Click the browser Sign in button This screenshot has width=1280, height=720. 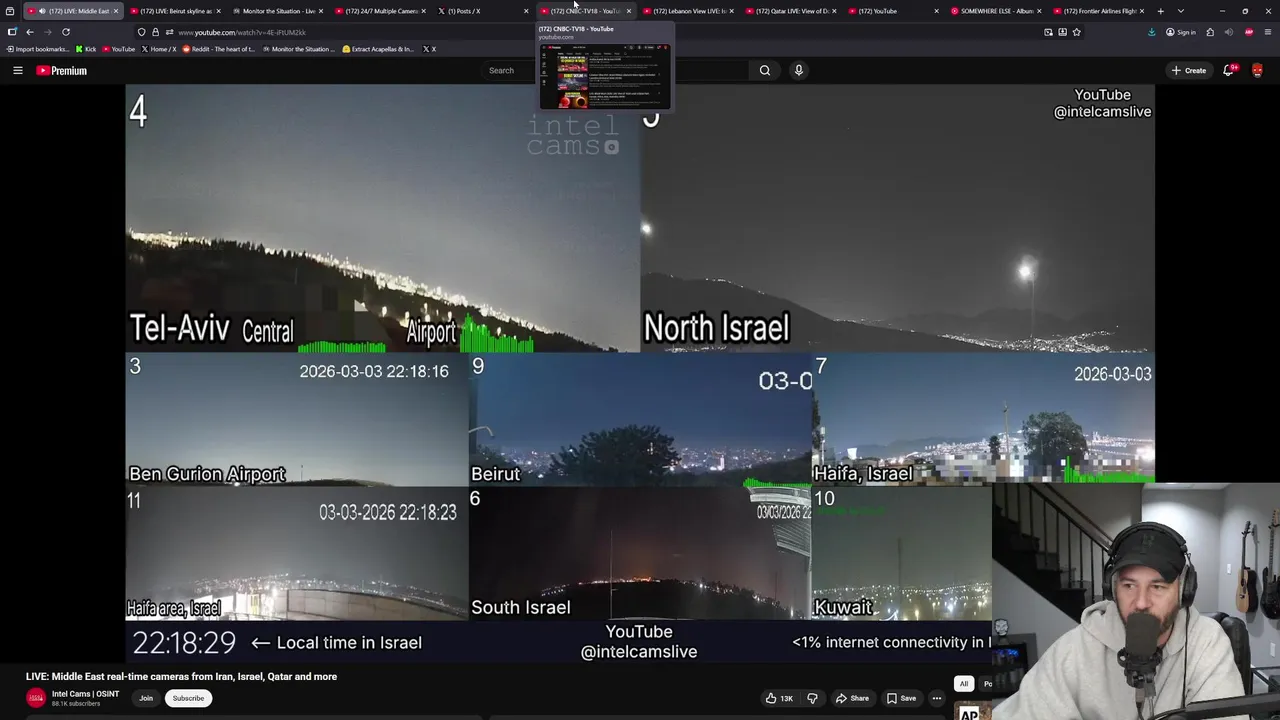click(1181, 32)
